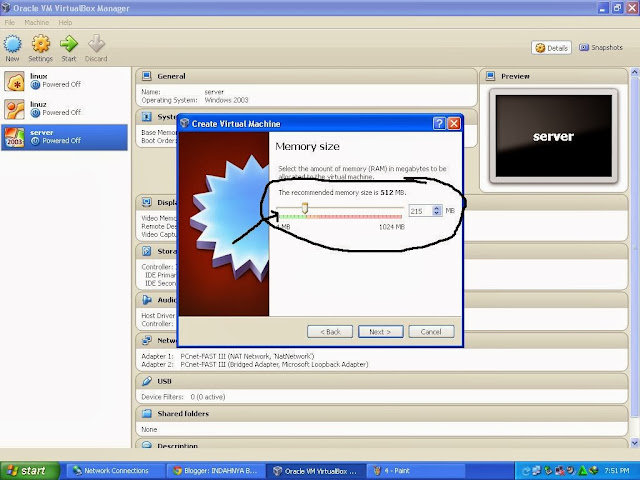Open Settings gear icon in toolbar
Screen dimensions: 640x480
coord(41,44)
